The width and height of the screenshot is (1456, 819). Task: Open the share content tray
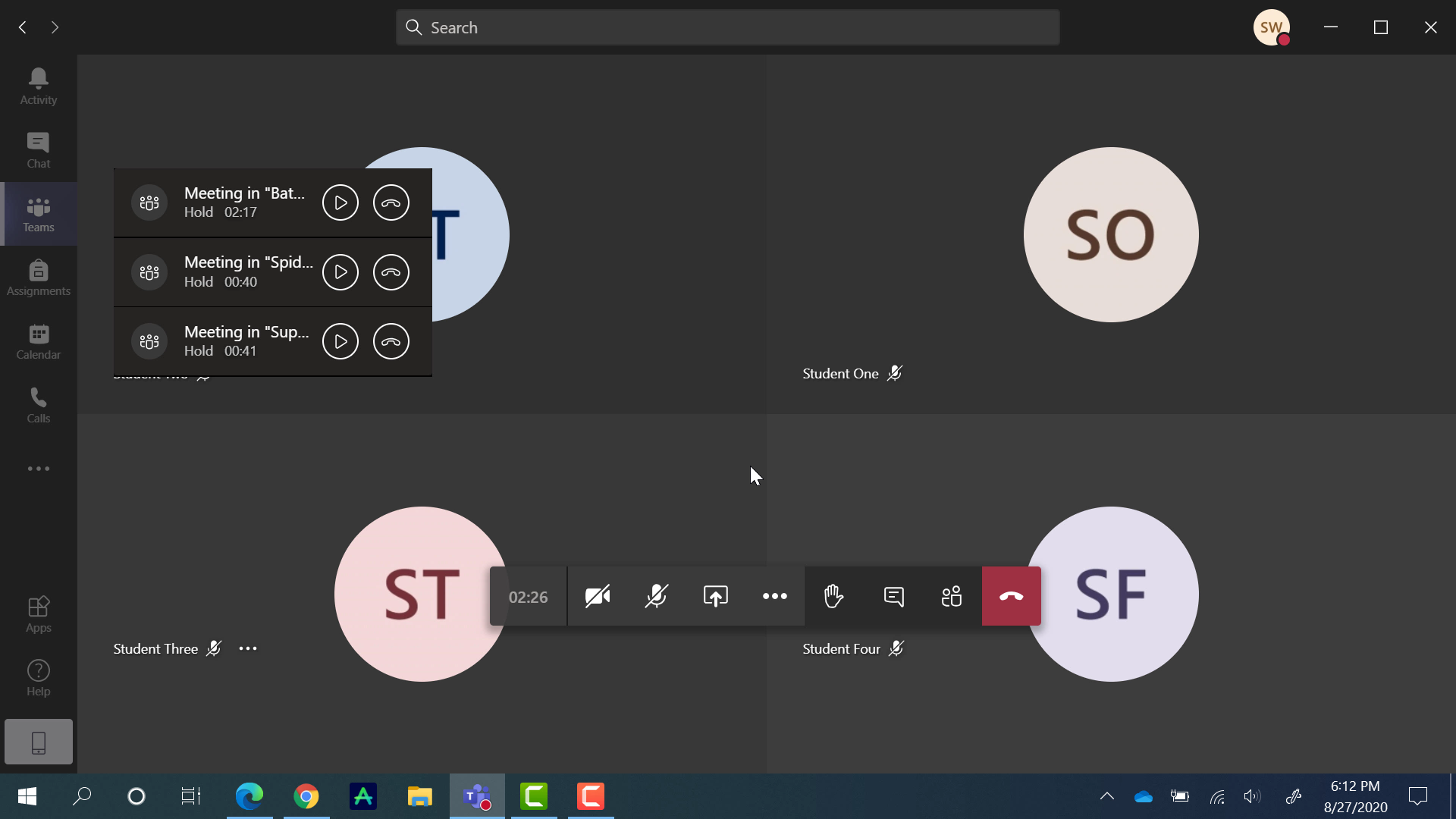715,596
